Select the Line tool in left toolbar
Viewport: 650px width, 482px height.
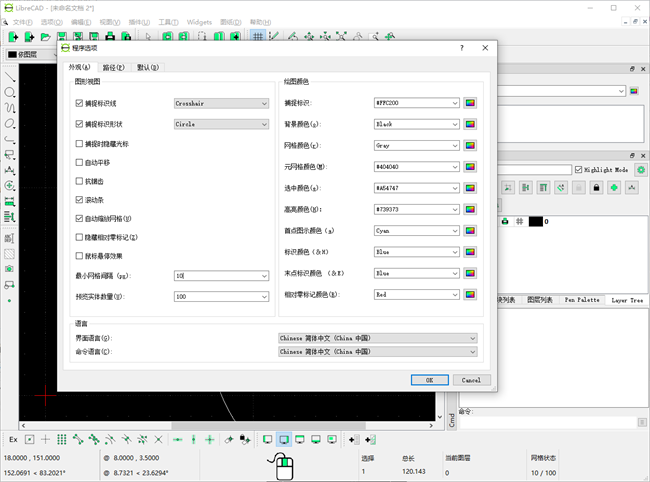(10, 77)
